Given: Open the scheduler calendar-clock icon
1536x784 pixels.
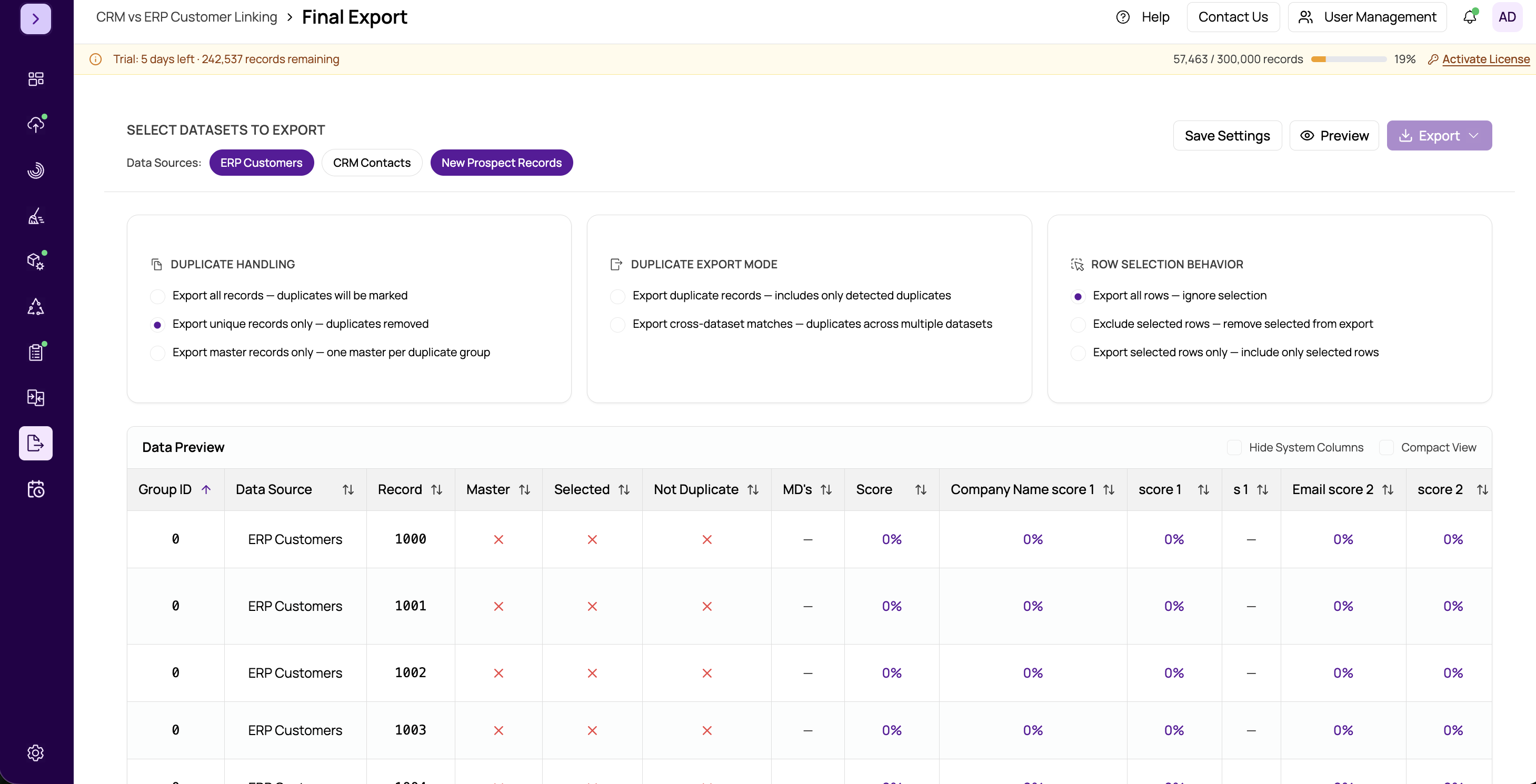Looking at the screenshot, I should point(36,489).
